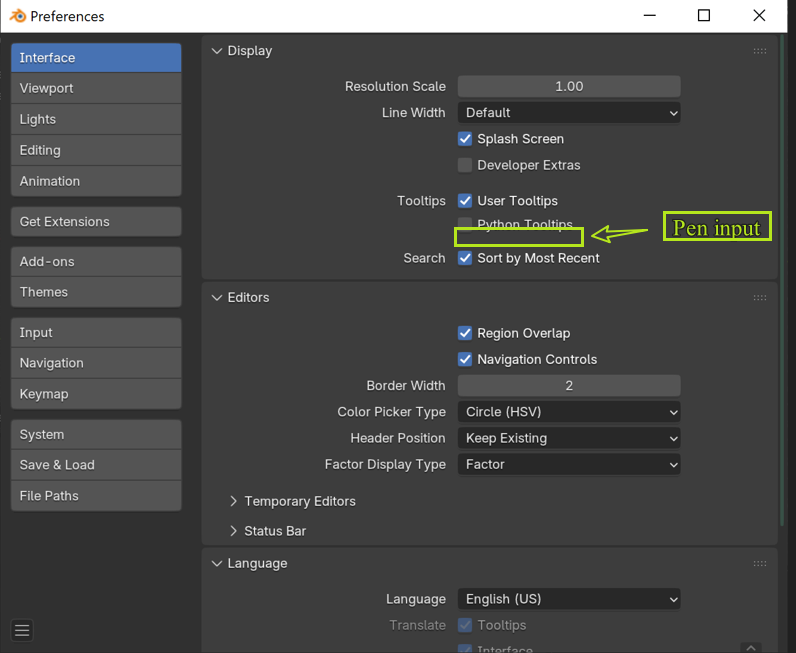Click the Resolution Scale value field
The width and height of the screenshot is (796, 653).
(569, 87)
